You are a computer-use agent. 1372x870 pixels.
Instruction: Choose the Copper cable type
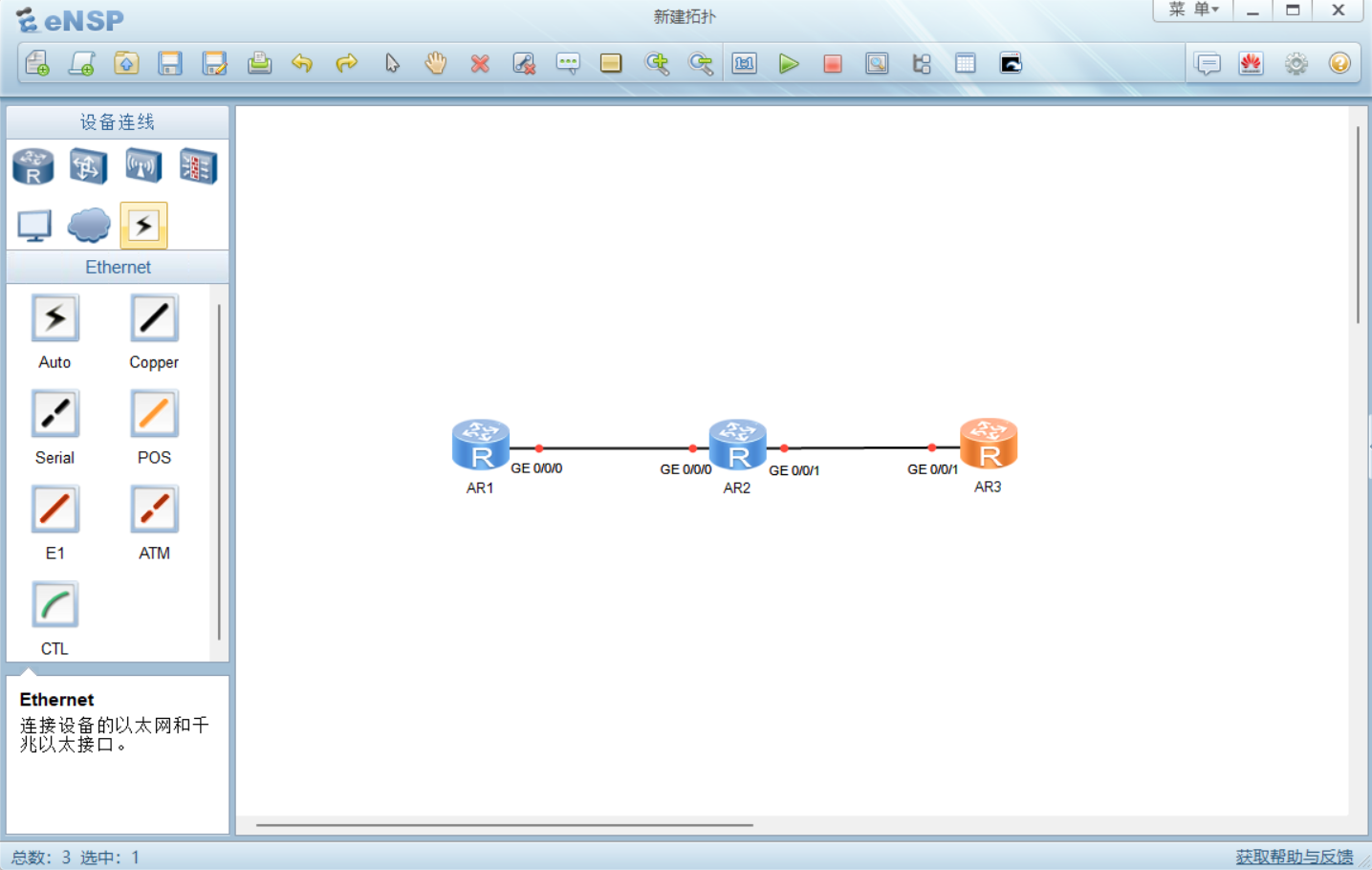click(x=154, y=318)
